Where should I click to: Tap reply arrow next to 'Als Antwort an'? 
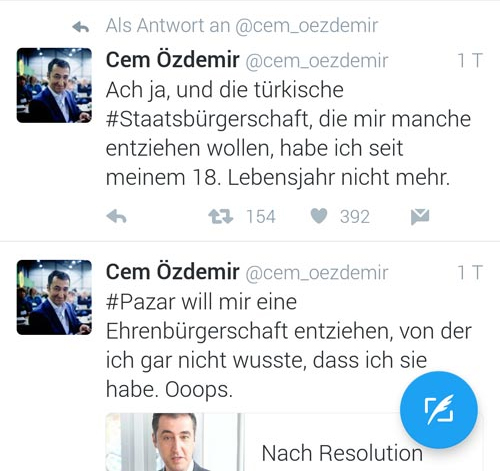click(81, 27)
